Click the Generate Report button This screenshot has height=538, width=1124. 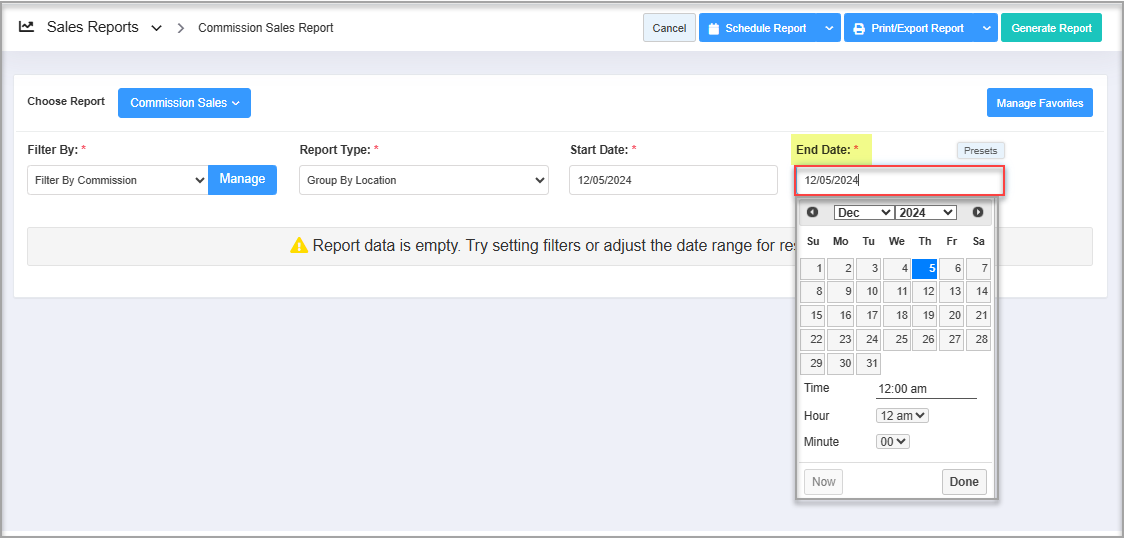[x=1051, y=28]
